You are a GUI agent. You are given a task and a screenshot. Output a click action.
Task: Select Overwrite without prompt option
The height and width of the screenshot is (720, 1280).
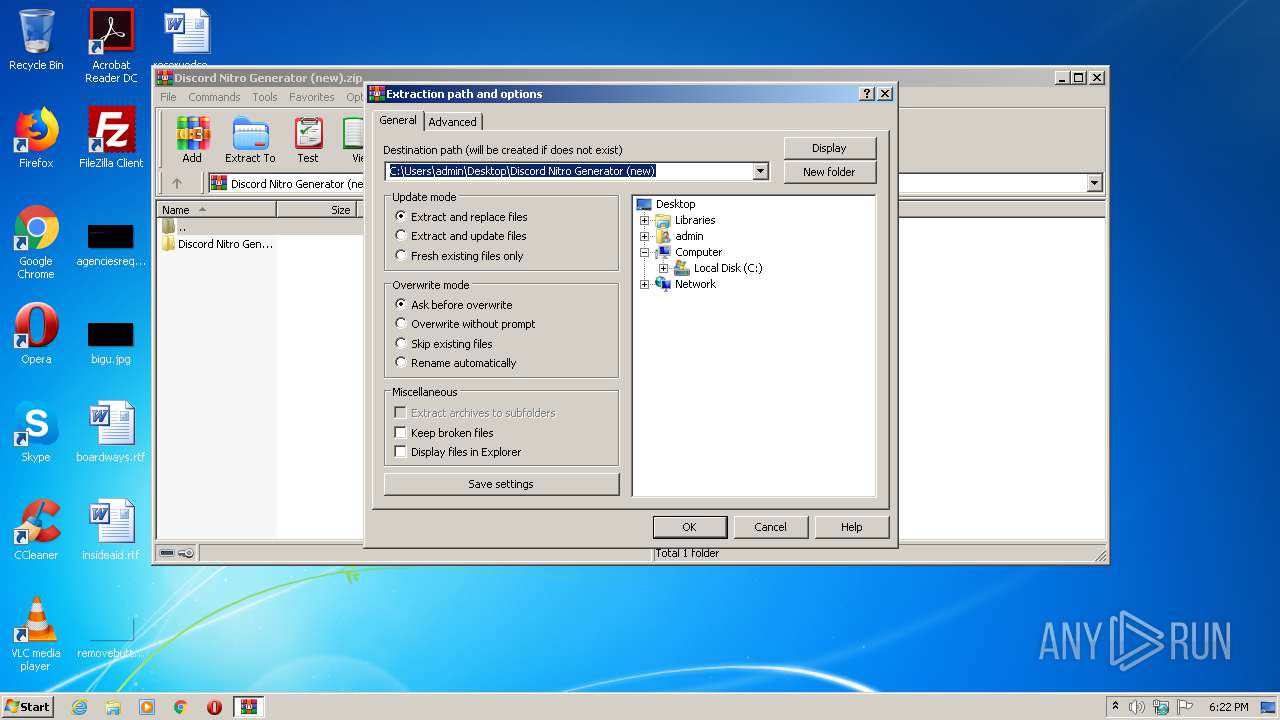click(x=464, y=324)
